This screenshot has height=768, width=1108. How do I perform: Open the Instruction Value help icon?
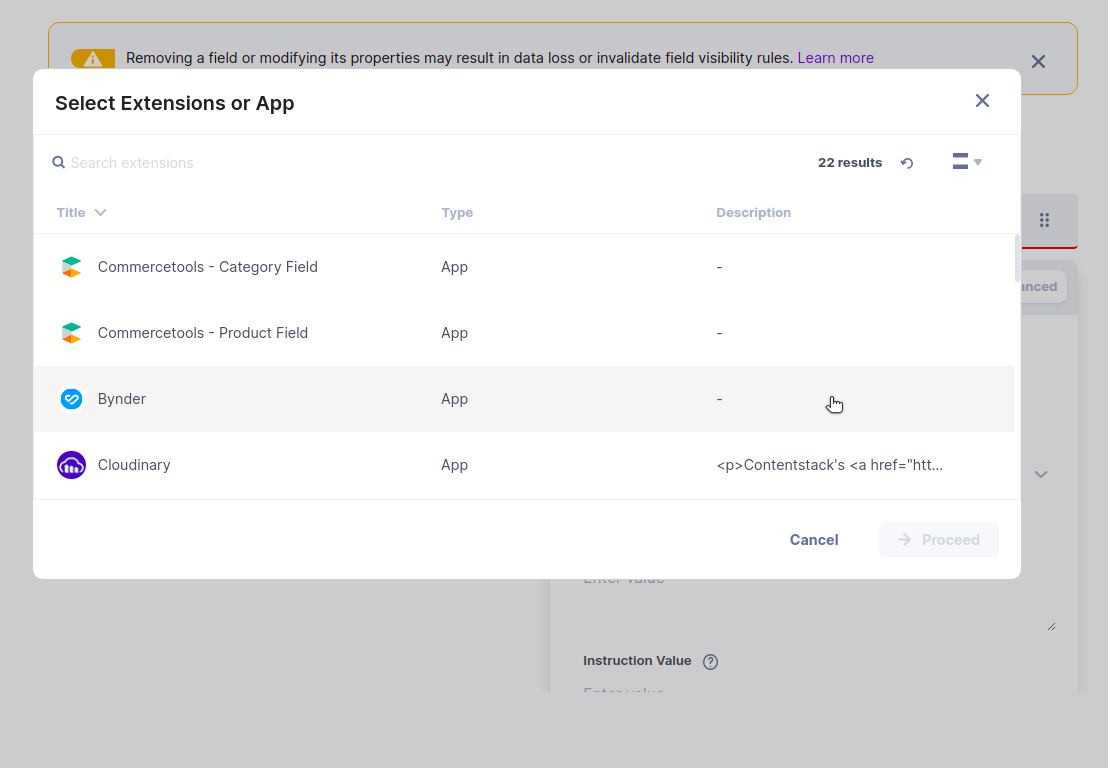[710, 662]
